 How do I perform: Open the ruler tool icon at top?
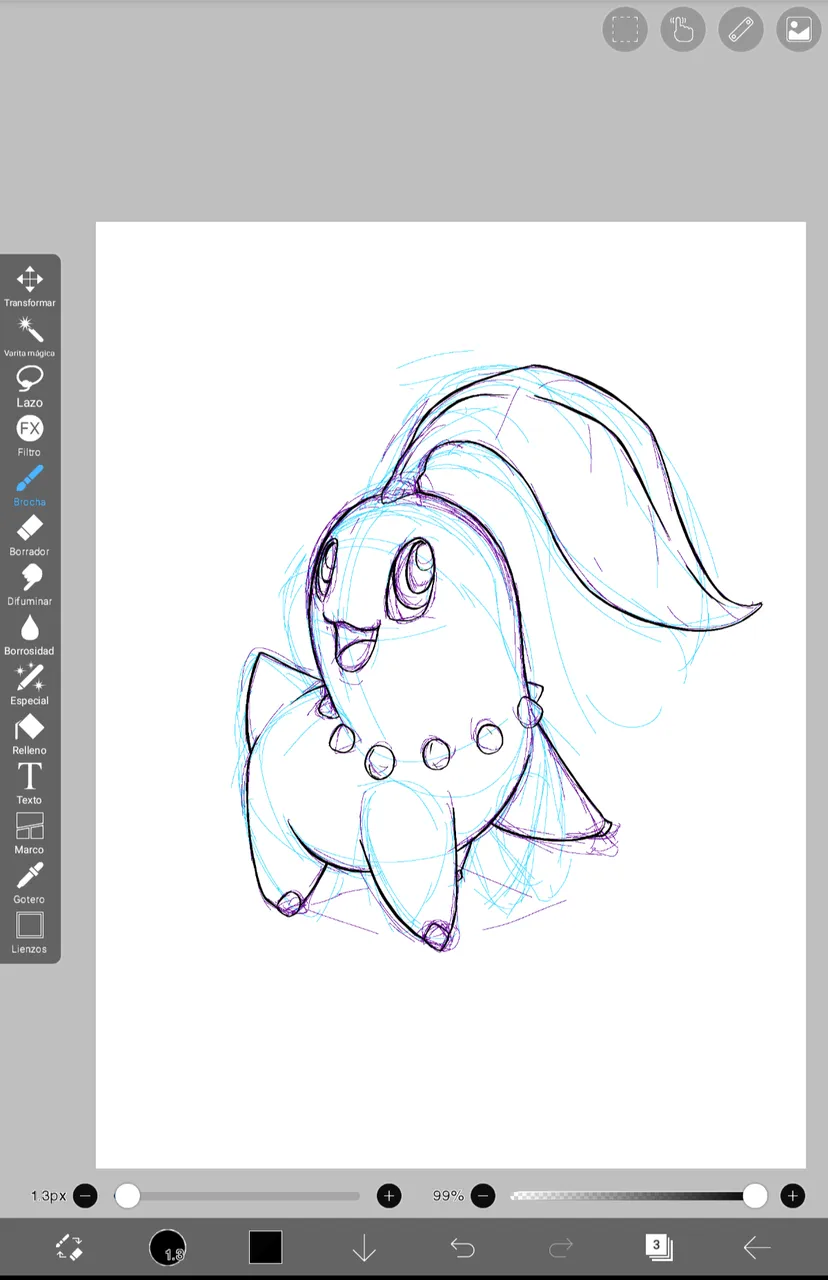(x=741, y=29)
